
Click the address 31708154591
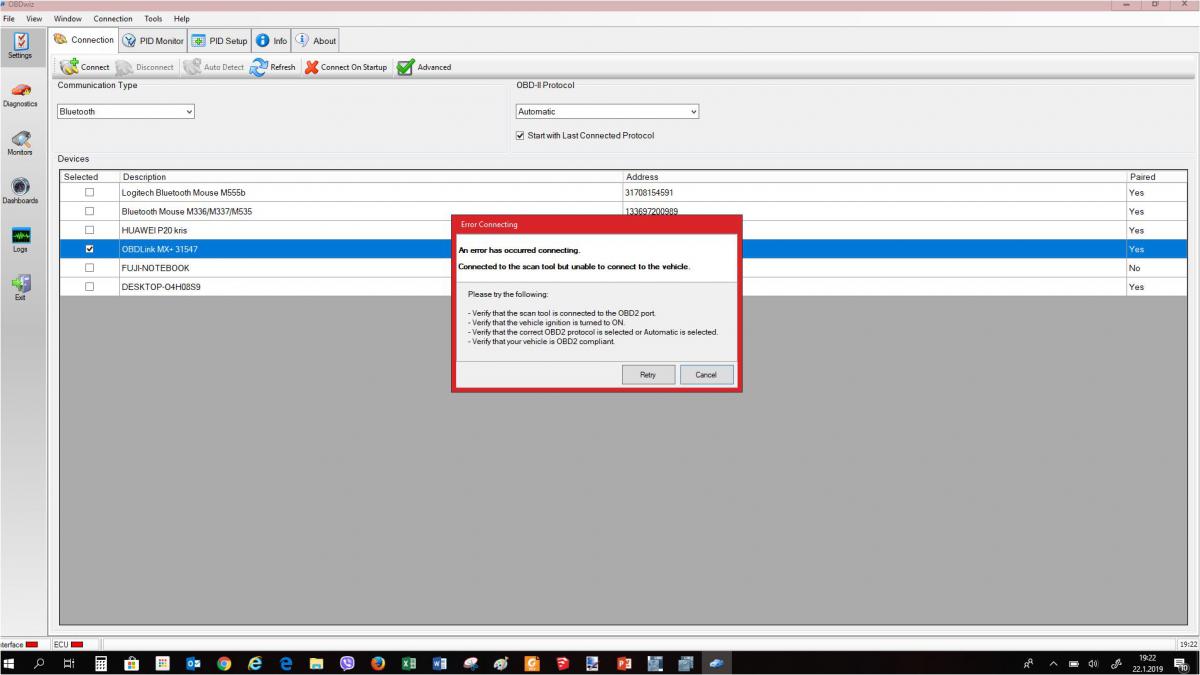(x=649, y=192)
